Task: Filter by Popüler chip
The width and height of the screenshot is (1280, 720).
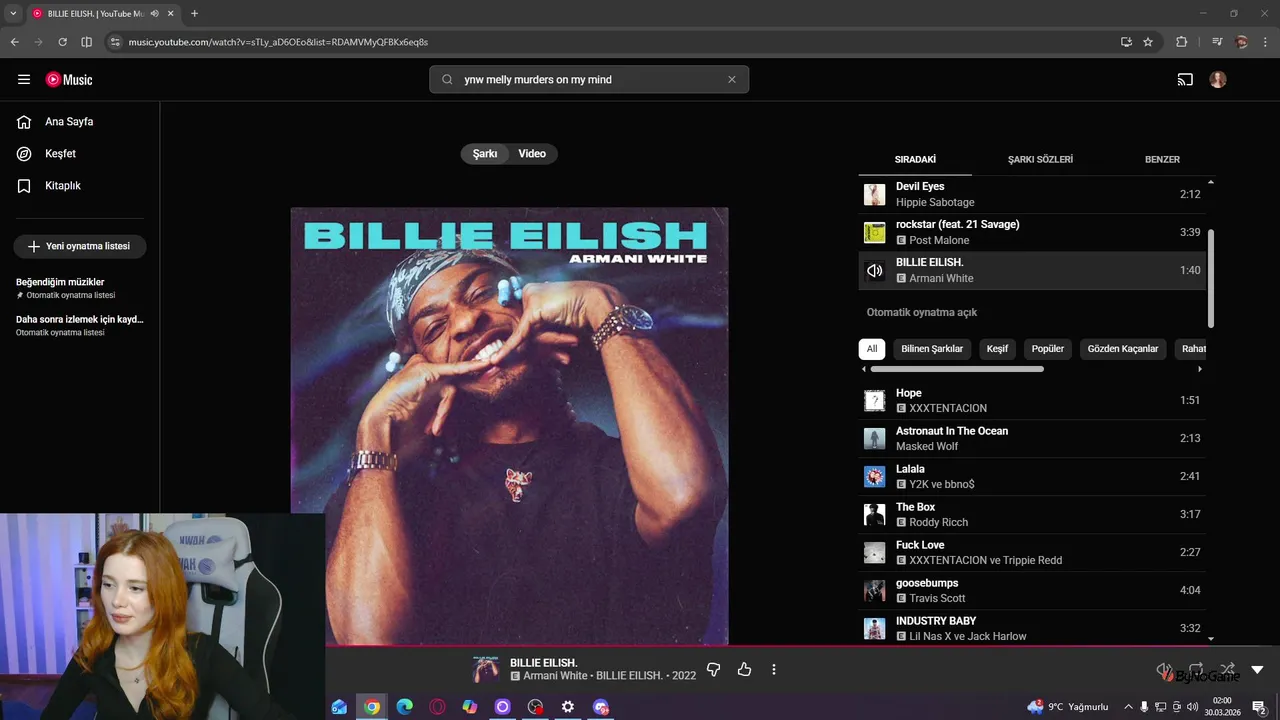Action: [1048, 349]
